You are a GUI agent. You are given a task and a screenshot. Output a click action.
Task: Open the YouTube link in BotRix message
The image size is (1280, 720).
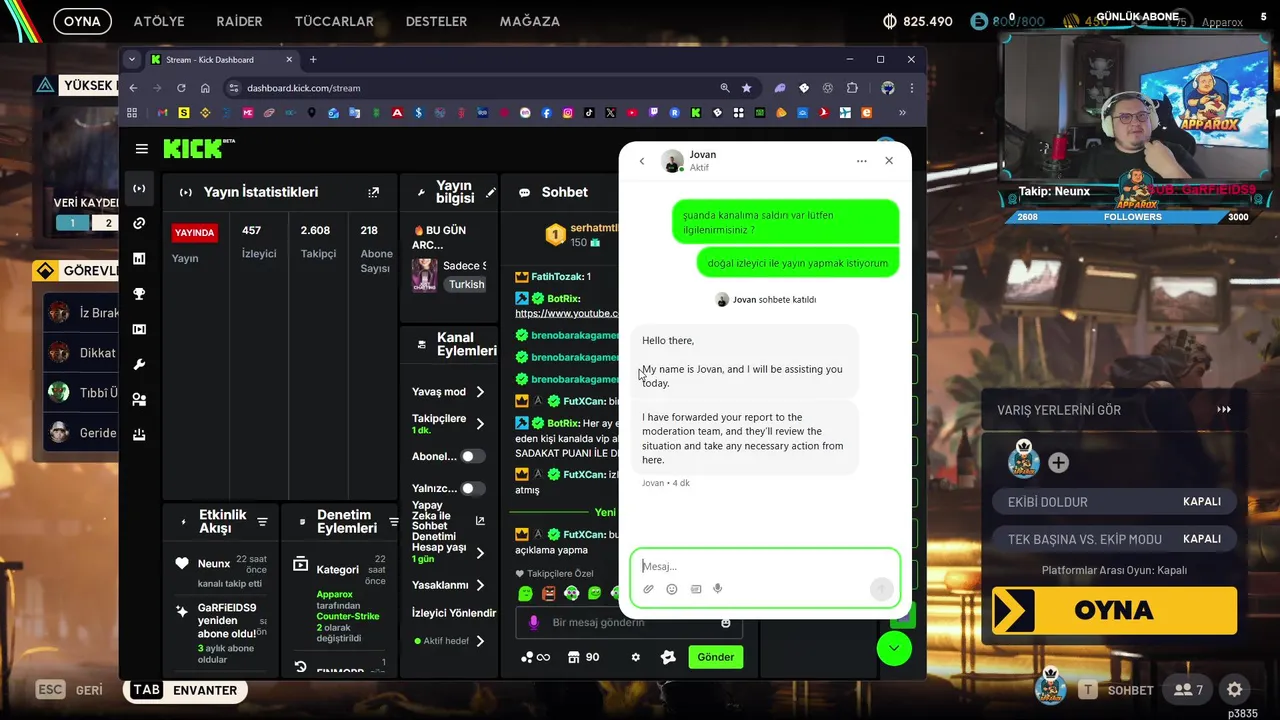[x=567, y=313]
